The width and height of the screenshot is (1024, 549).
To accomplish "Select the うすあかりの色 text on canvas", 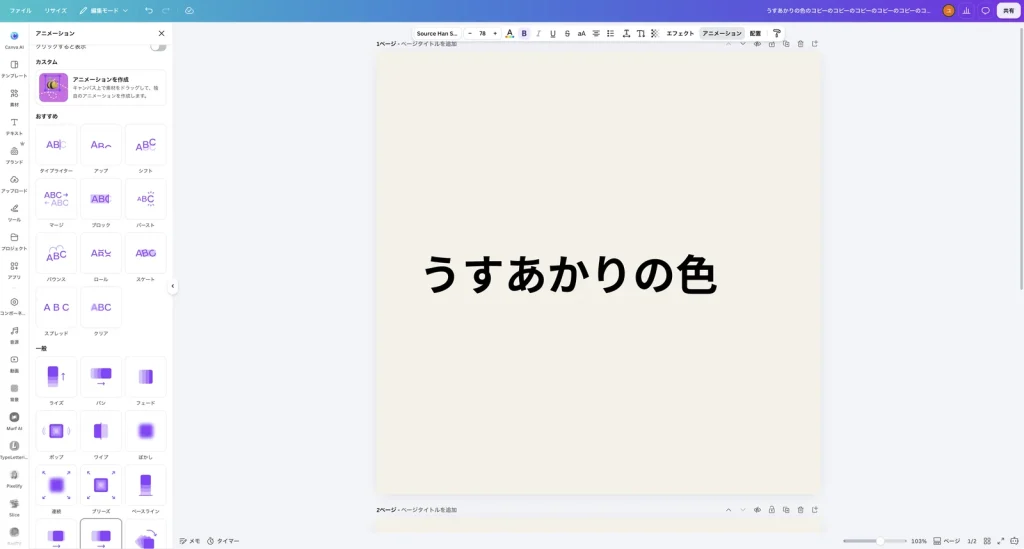I will pyautogui.click(x=570, y=274).
